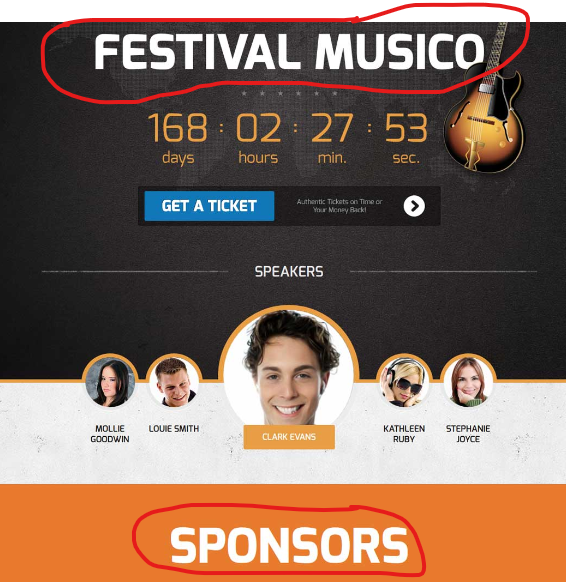Click the FESTIVAL MUSICO title
Viewport: 566px width, 582px height.
(x=289, y=52)
